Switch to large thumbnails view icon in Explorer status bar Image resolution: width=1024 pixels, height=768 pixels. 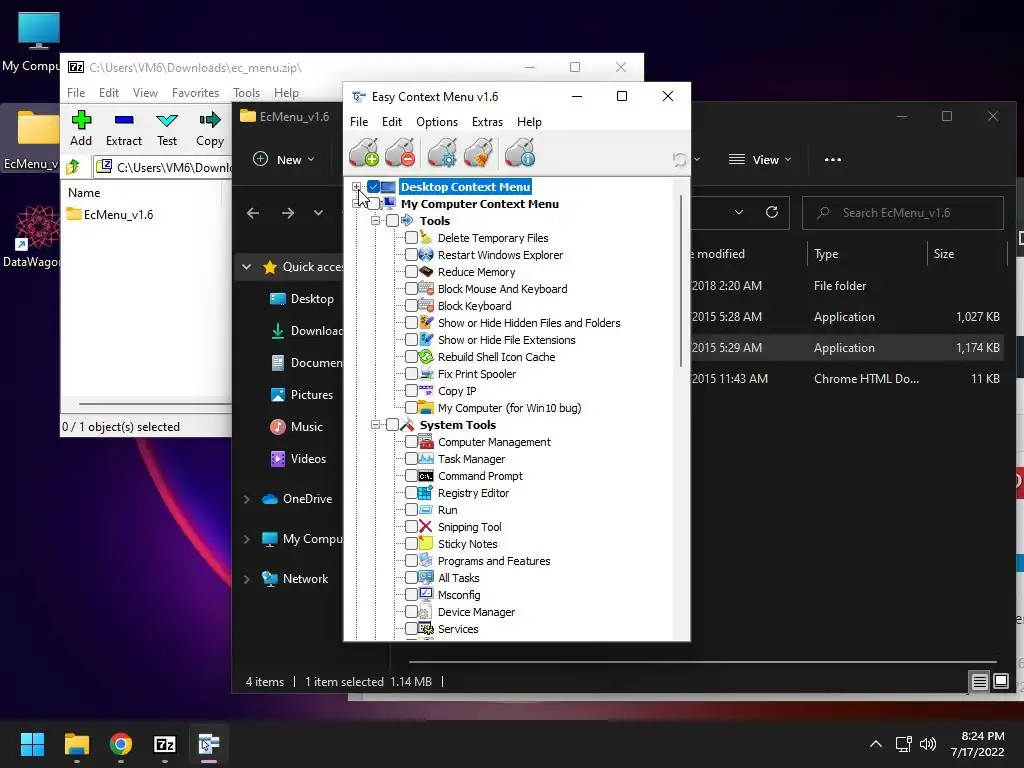(1001, 682)
